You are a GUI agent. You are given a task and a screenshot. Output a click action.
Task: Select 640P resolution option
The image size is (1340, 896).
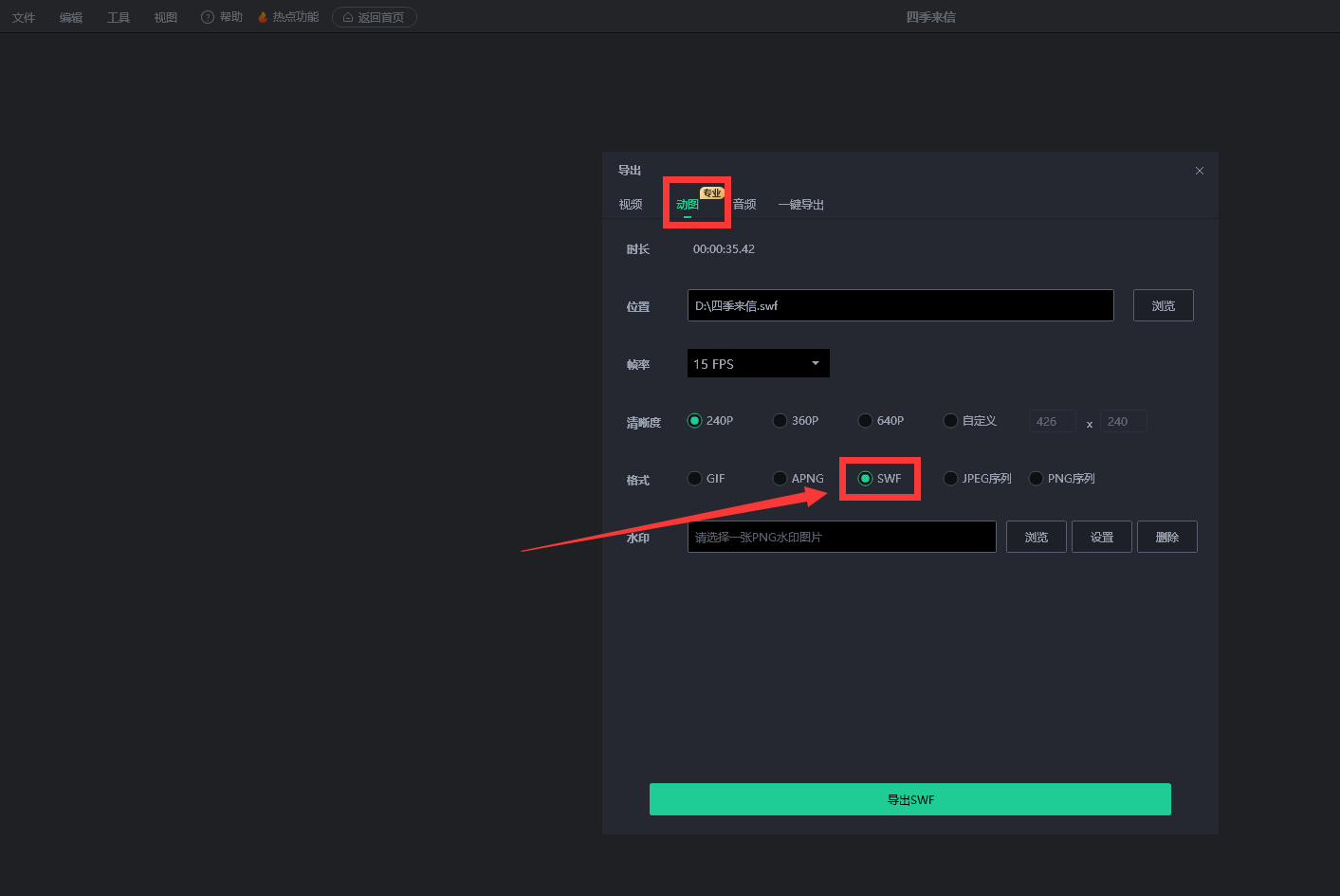(x=866, y=421)
